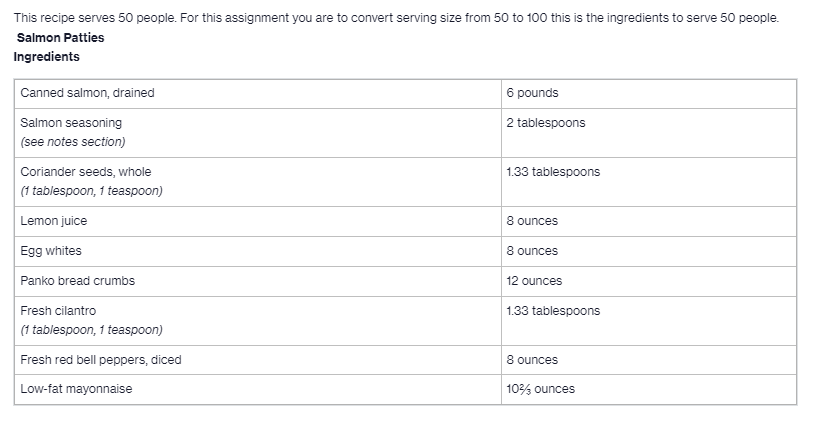This screenshot has height=424, width=813.
Task: Click the '12 ounces' quantity cell
Action: (534, 281)
